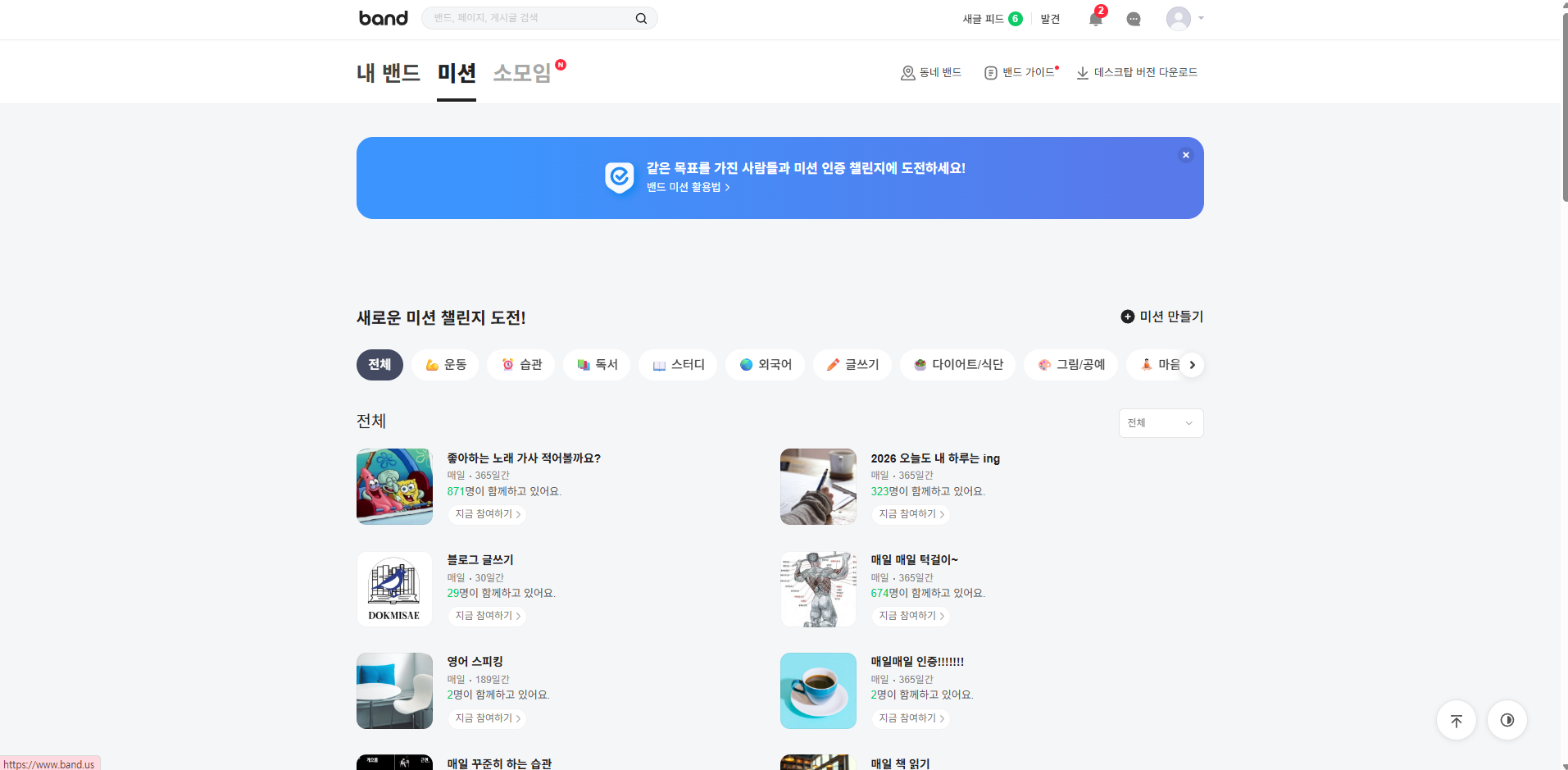Open the chat bubble icon
Image resolution: width=1568 pixels, height=770 pixels.
pos(1134,19)
